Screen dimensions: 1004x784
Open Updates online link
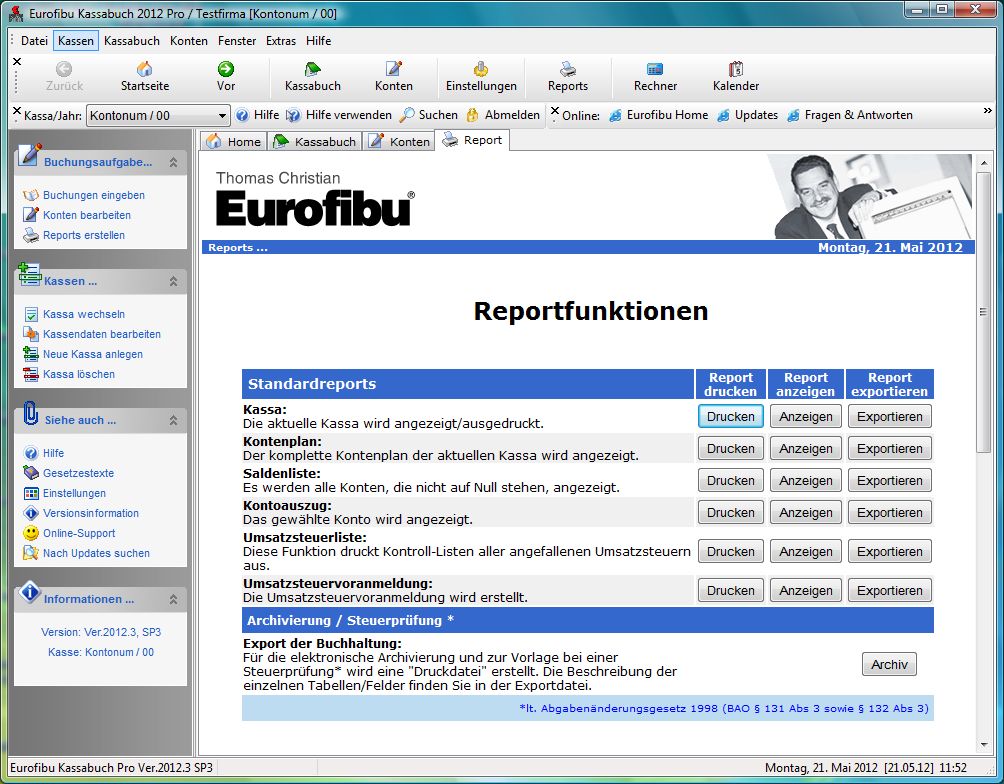pyautogui.click(x=748, y=115)
